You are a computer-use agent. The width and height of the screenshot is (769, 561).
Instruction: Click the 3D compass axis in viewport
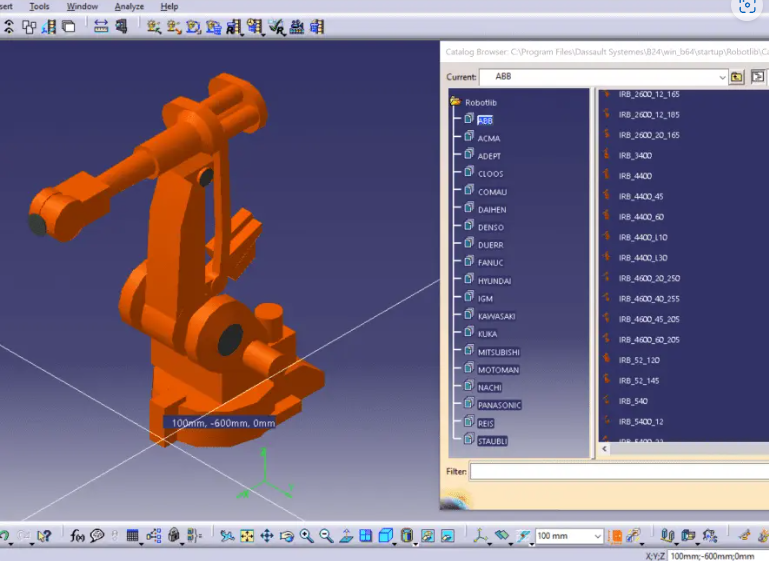pyautogui.click(x=265, y=474)
